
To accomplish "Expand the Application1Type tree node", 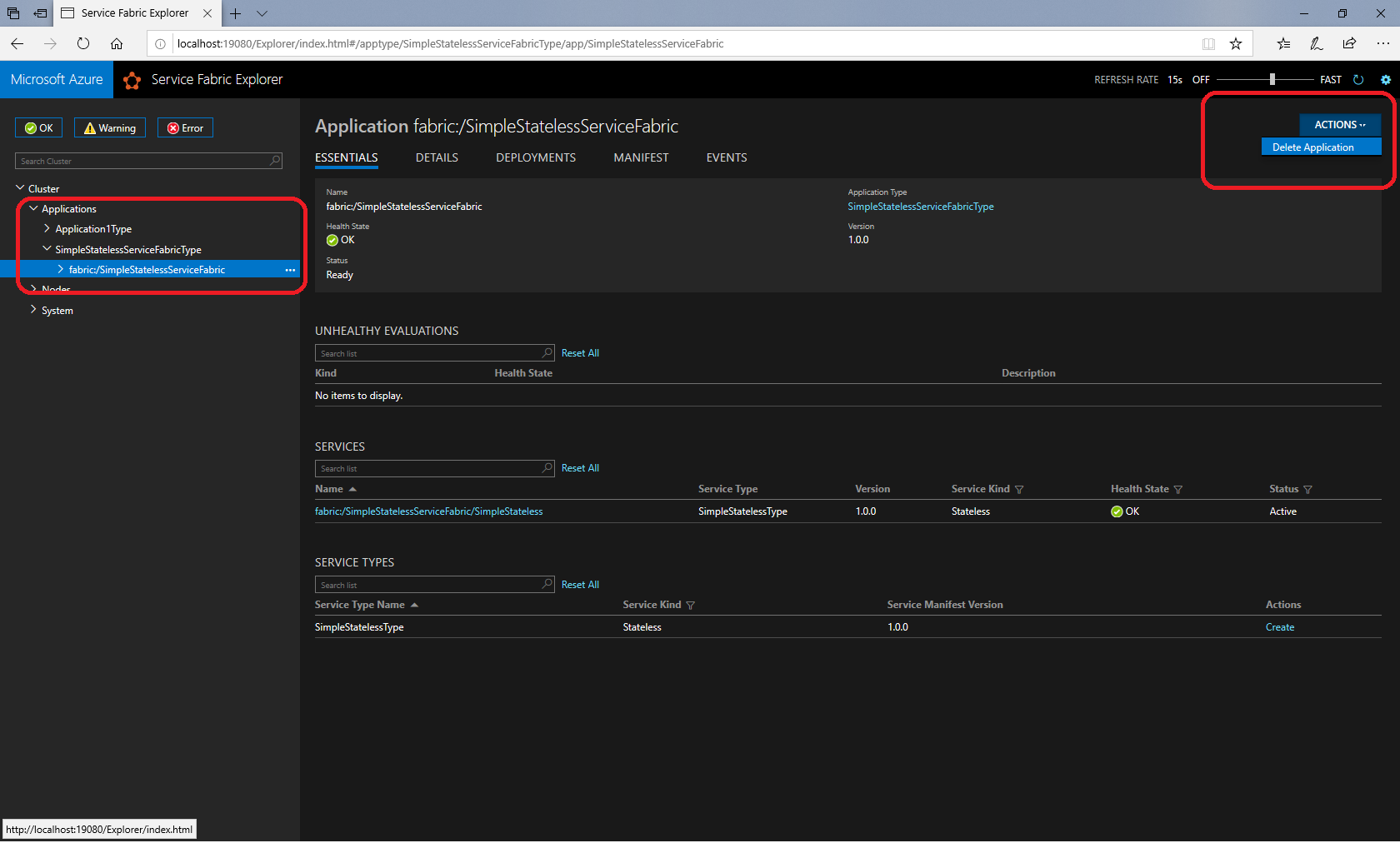I will [47, 228].
